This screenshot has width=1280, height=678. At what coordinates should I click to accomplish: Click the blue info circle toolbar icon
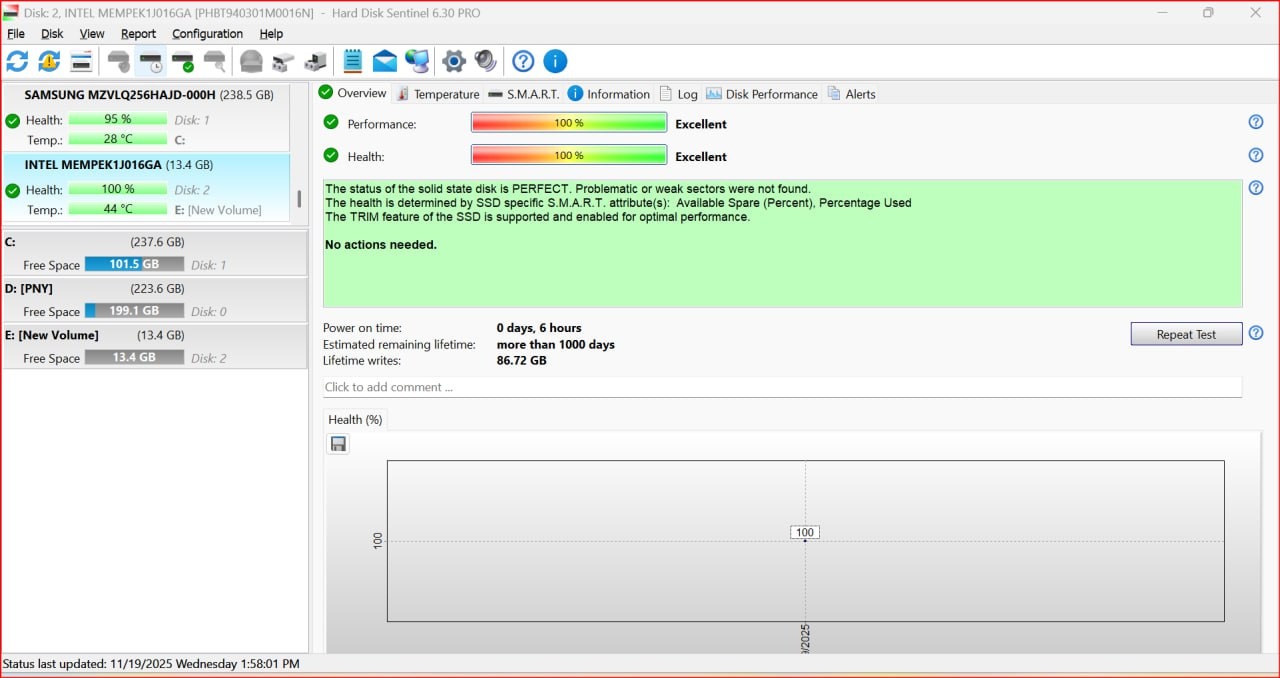[x=555, y=62]
